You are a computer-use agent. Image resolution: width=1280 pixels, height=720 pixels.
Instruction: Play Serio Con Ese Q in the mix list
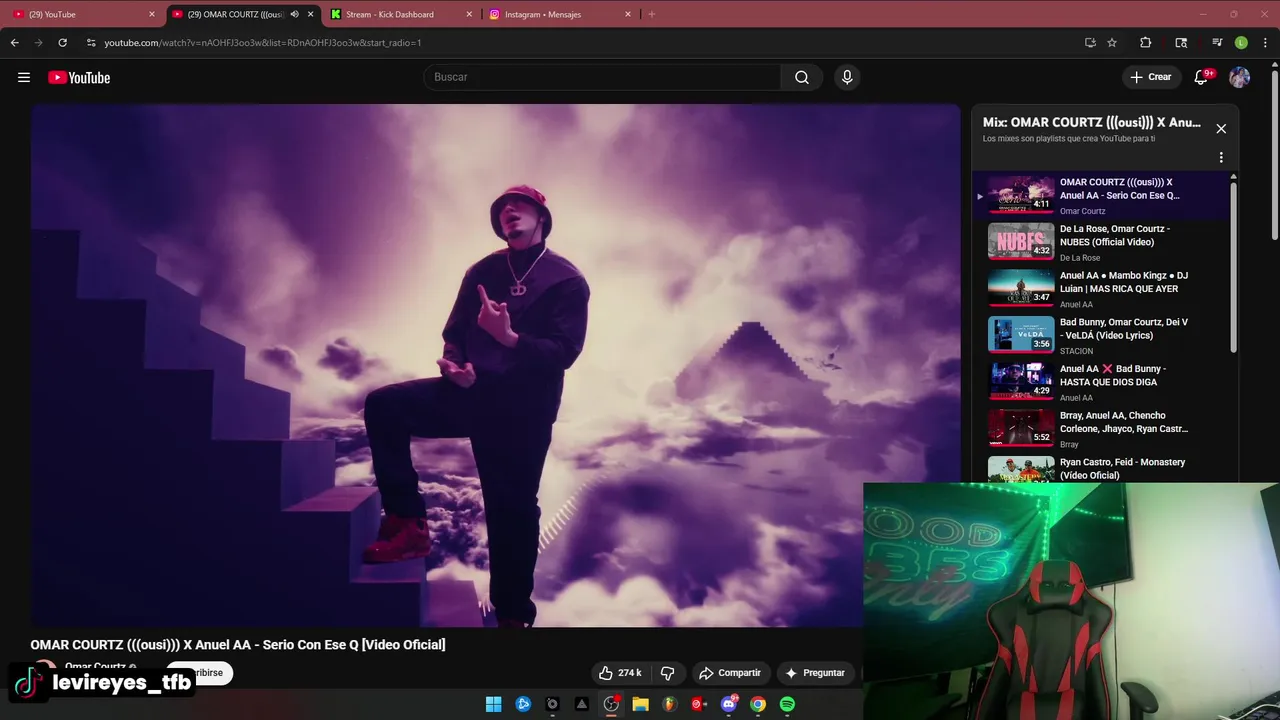click(1100, 195)
